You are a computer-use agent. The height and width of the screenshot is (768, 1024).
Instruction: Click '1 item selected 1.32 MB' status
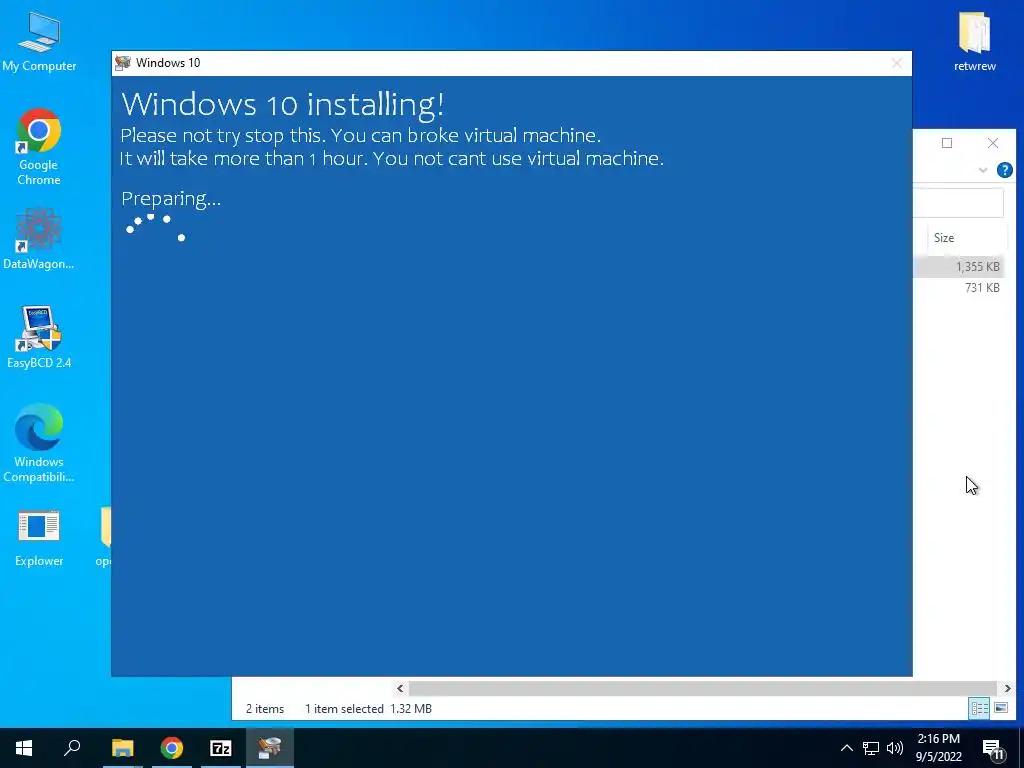click(x=368, y=709)
